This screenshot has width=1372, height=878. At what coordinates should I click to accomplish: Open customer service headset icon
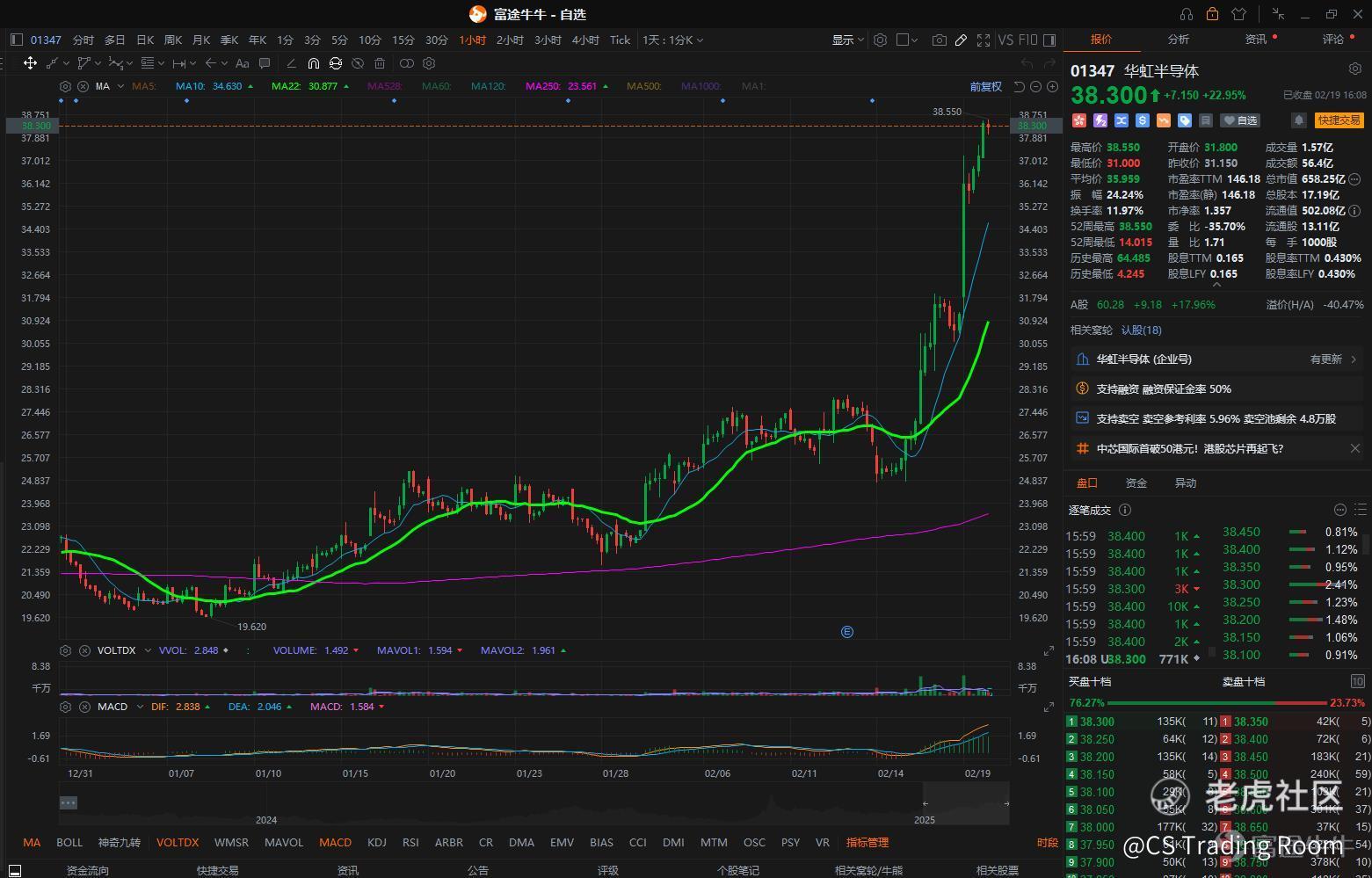1187,14
